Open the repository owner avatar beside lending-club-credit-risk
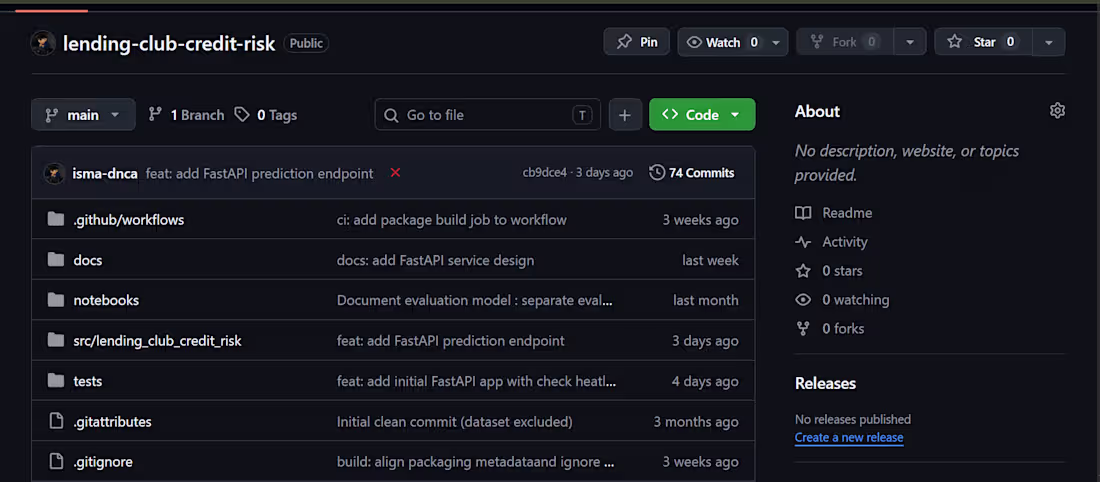This screenshot has width=1100, height=482. (x=43, y=43)
